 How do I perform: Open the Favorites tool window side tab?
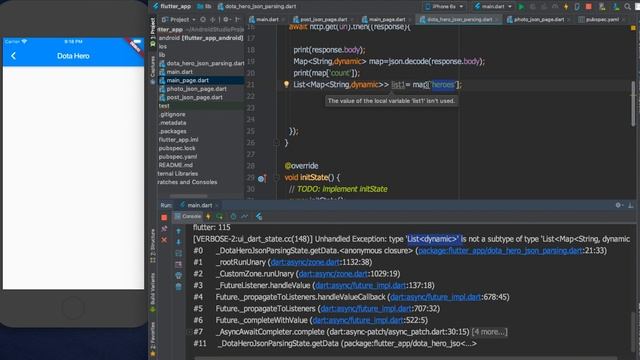pyautogui.click(x=153, y=340)
